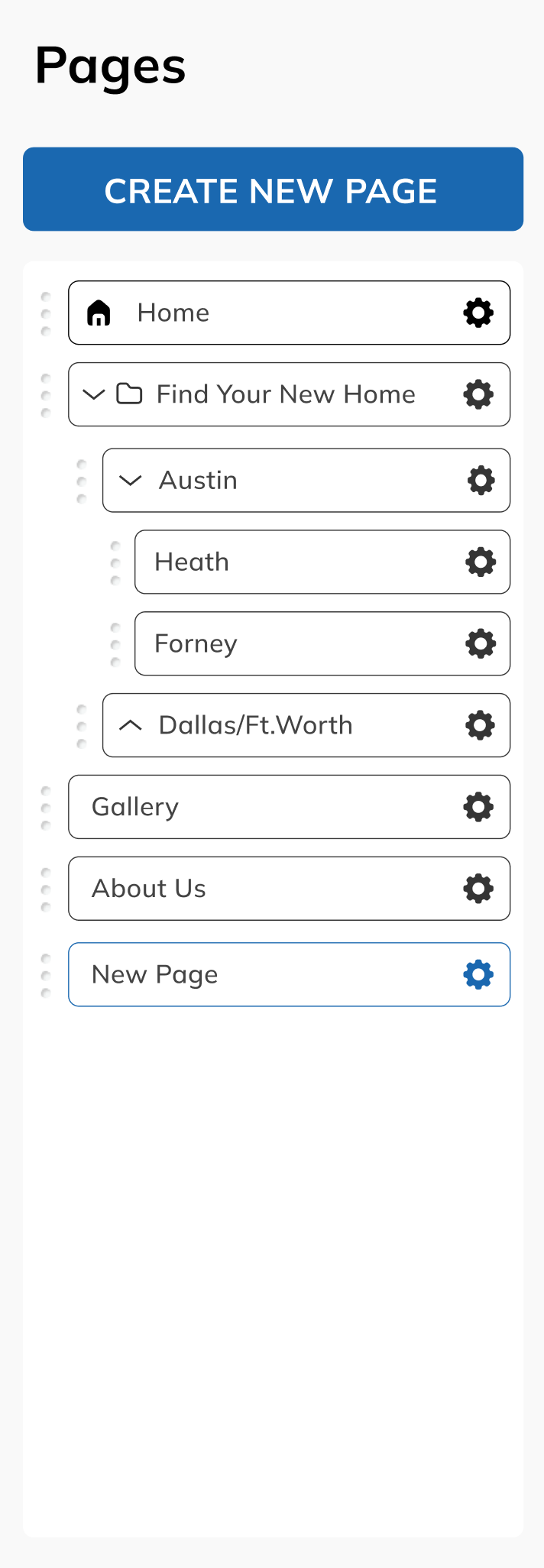Click Dallas/Ft.Worth gear icon
Screen dimensions: 544x1568
click(481, 725)
